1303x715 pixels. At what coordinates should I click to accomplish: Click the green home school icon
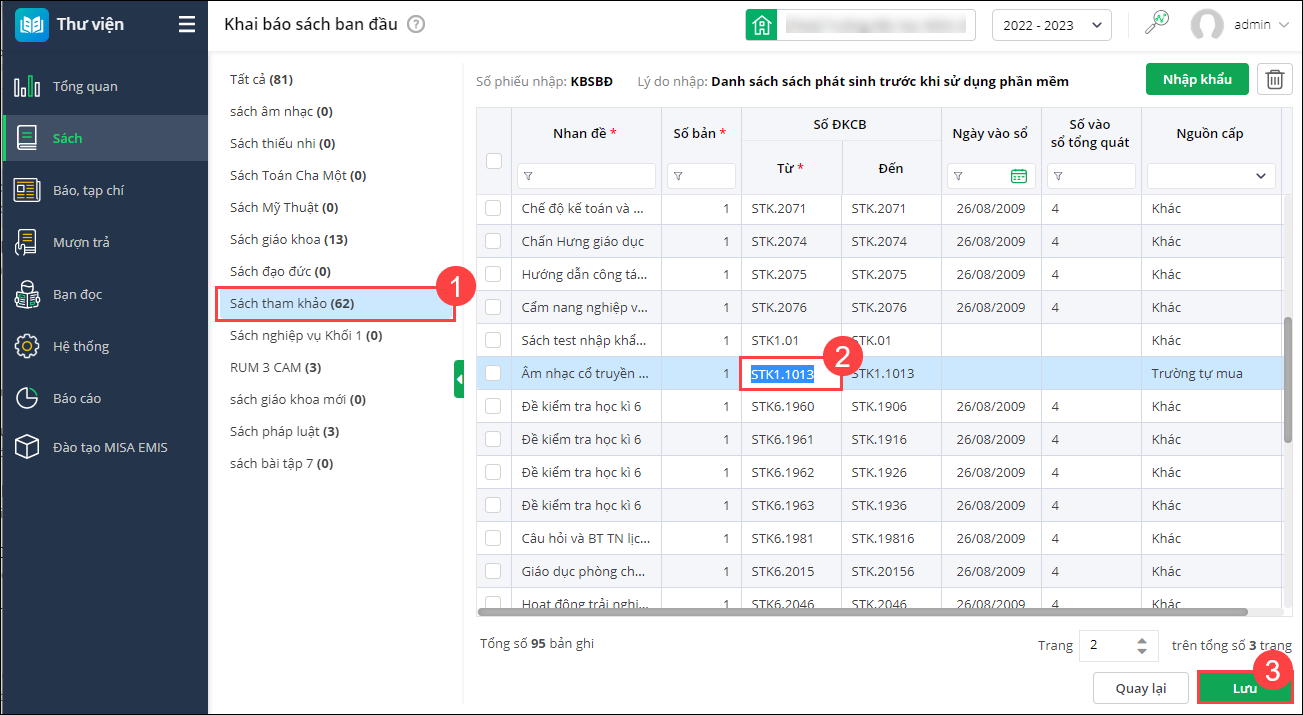(x=761, y=25)
